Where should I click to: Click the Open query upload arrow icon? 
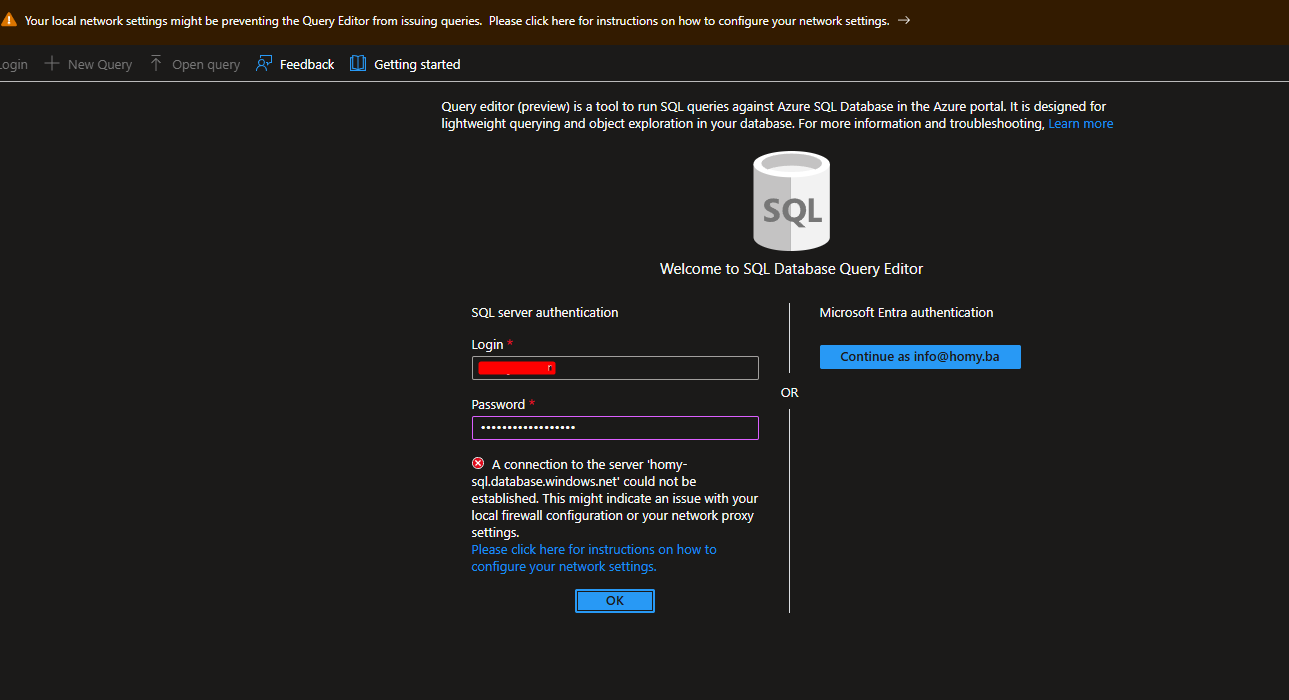click(156, 64)
